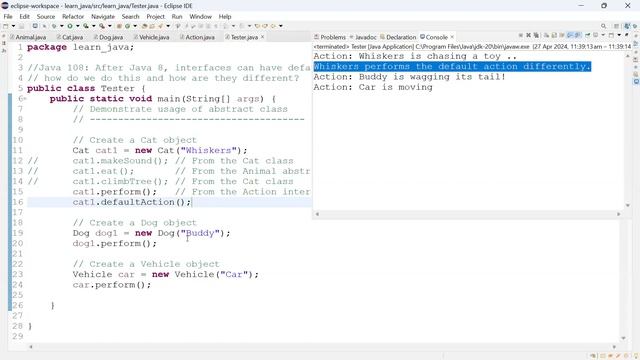This screenshot has height=360, width=640.
Task: Open the Project menu
Action: click(156, 16)
